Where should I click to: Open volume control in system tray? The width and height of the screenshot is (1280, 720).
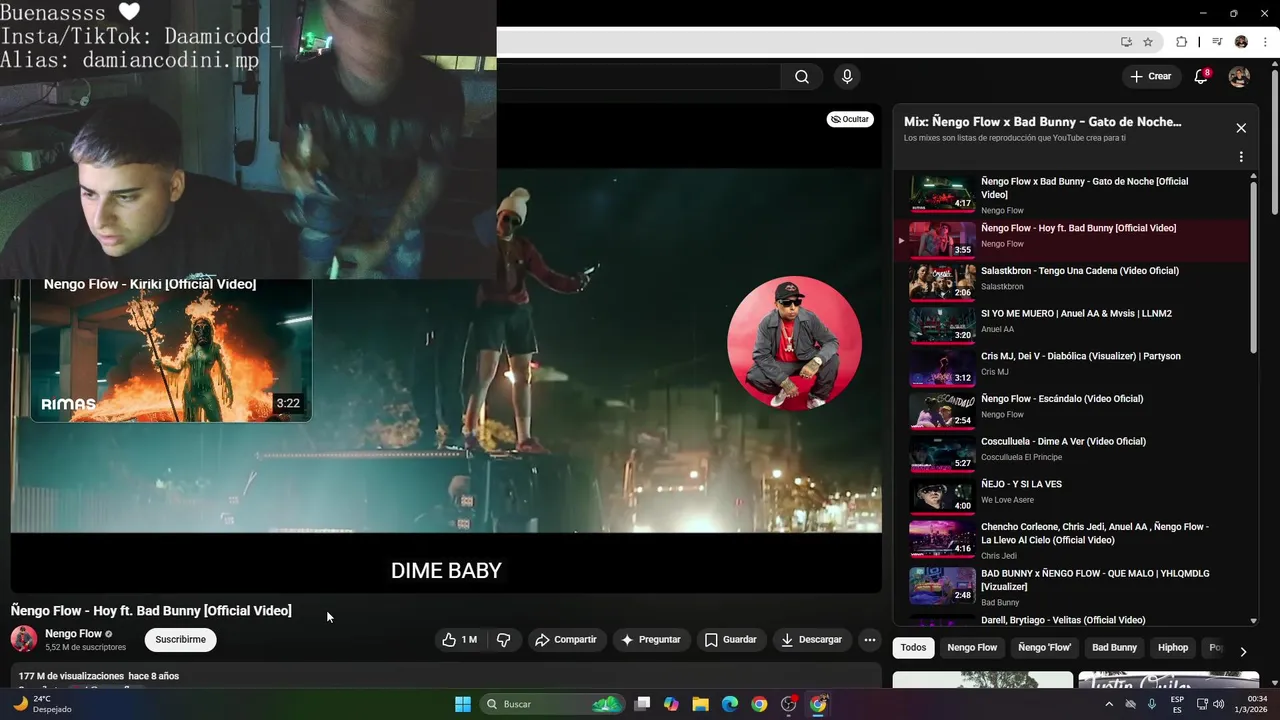tap(1218, 704)
